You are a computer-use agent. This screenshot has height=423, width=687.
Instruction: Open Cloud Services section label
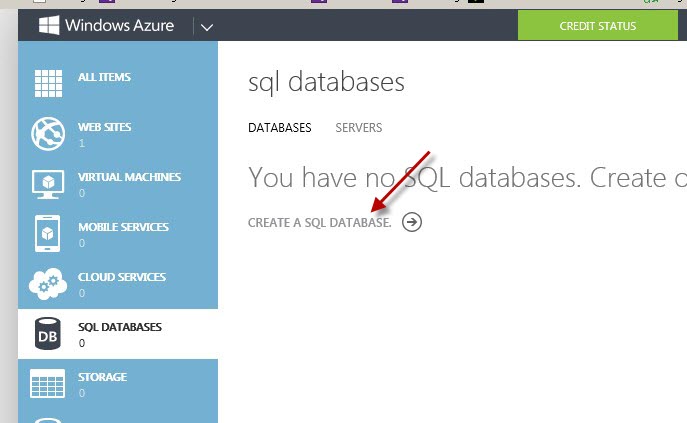click(x=122, y=277)
